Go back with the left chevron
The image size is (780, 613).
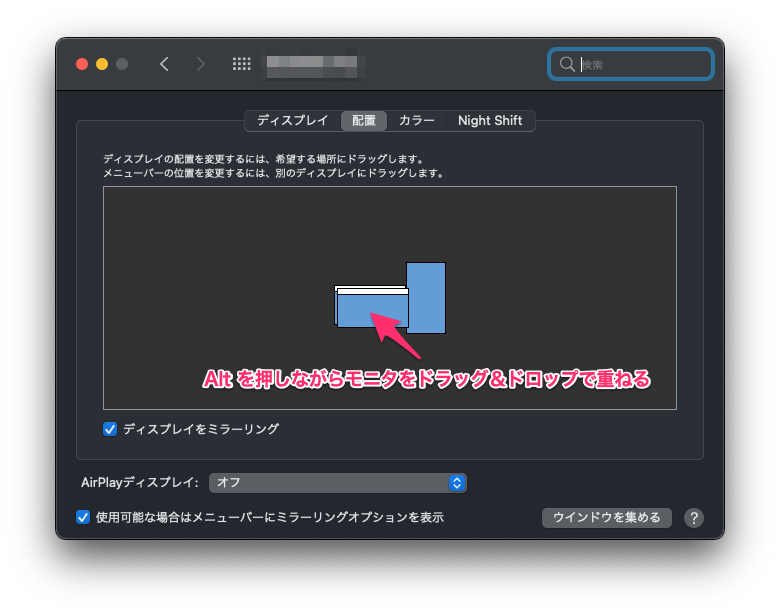click(x=164, y=64)
